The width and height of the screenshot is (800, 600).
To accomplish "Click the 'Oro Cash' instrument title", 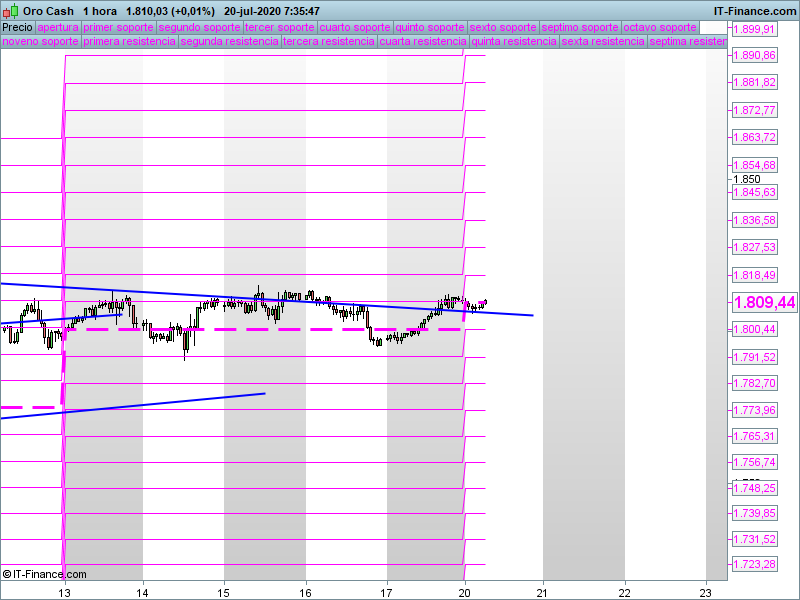I will 49,11.
